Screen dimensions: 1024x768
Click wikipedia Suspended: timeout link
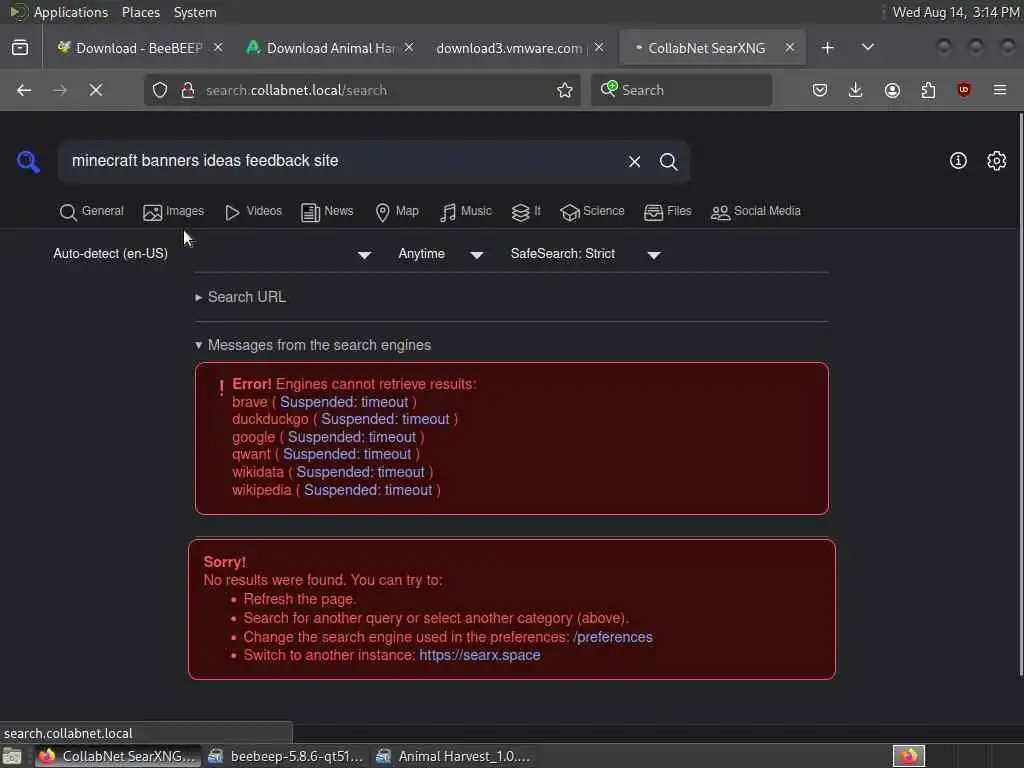[x=368, y=490]
